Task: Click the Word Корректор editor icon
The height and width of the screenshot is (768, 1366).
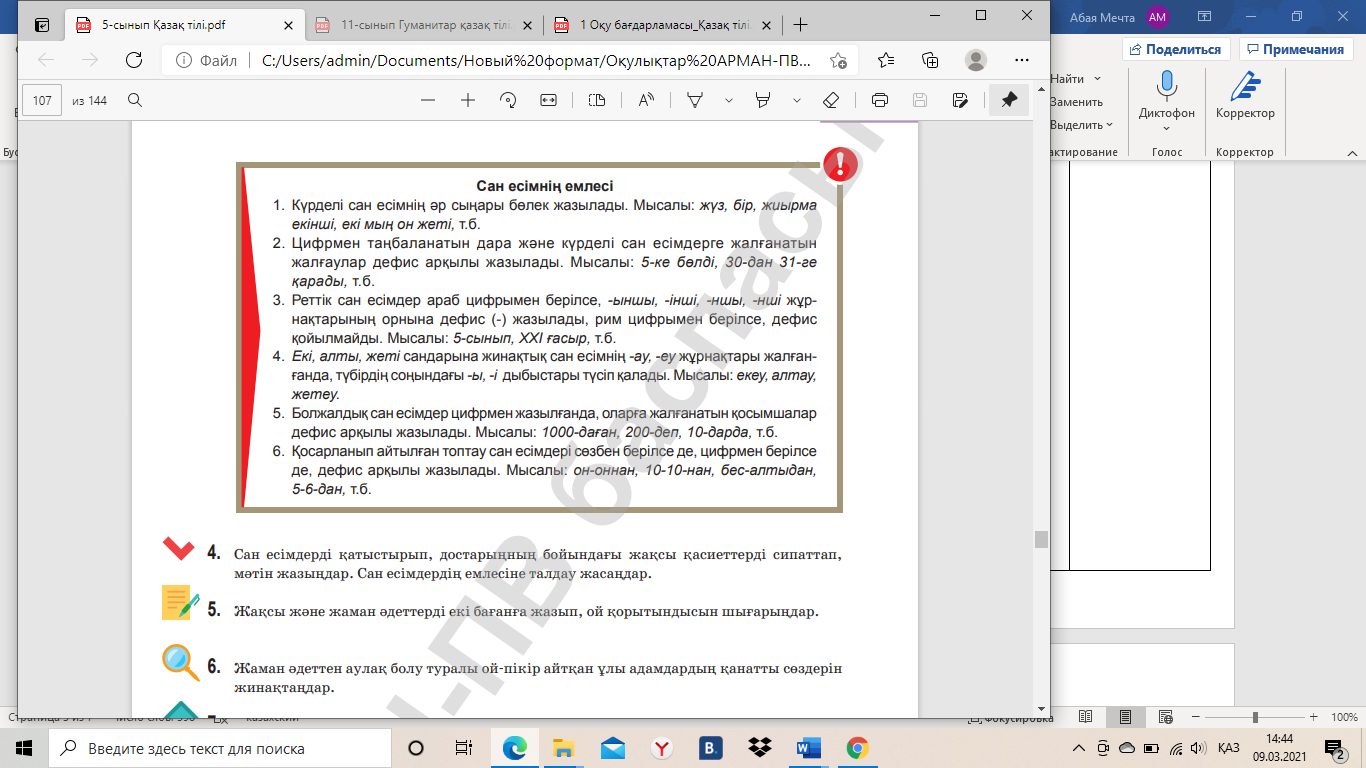Action: [1245, 95]
